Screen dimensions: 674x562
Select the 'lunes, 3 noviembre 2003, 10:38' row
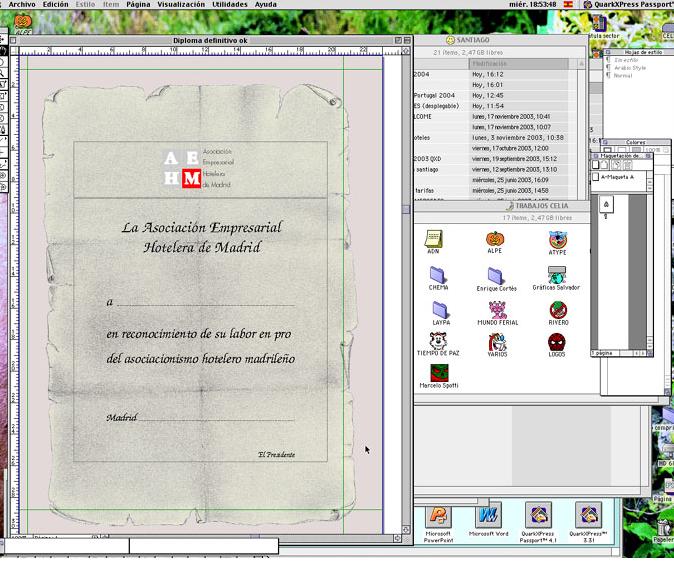(490, 138)
